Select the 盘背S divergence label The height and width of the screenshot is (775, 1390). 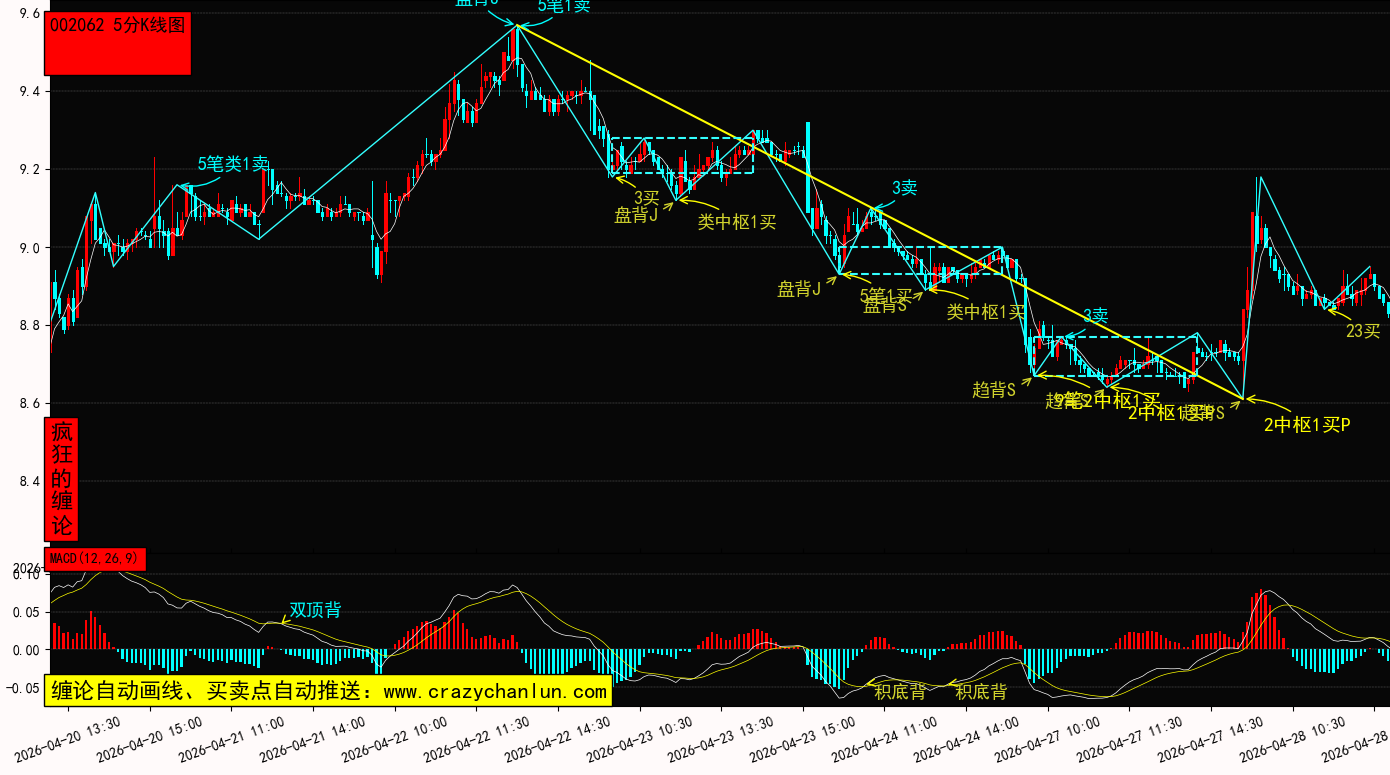coord(884,307)
